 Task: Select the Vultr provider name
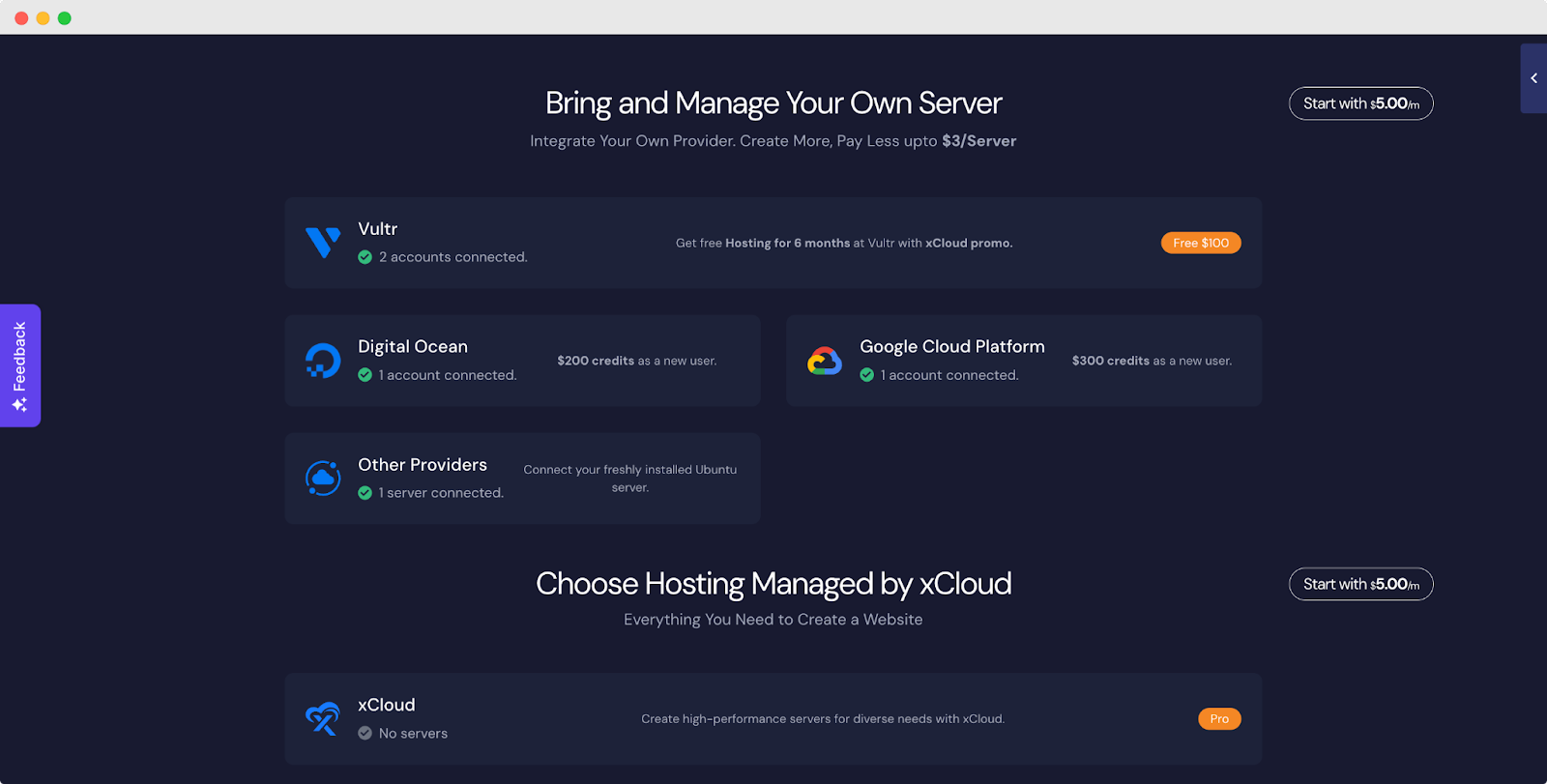pyautogui.click(x=378, y=229)
